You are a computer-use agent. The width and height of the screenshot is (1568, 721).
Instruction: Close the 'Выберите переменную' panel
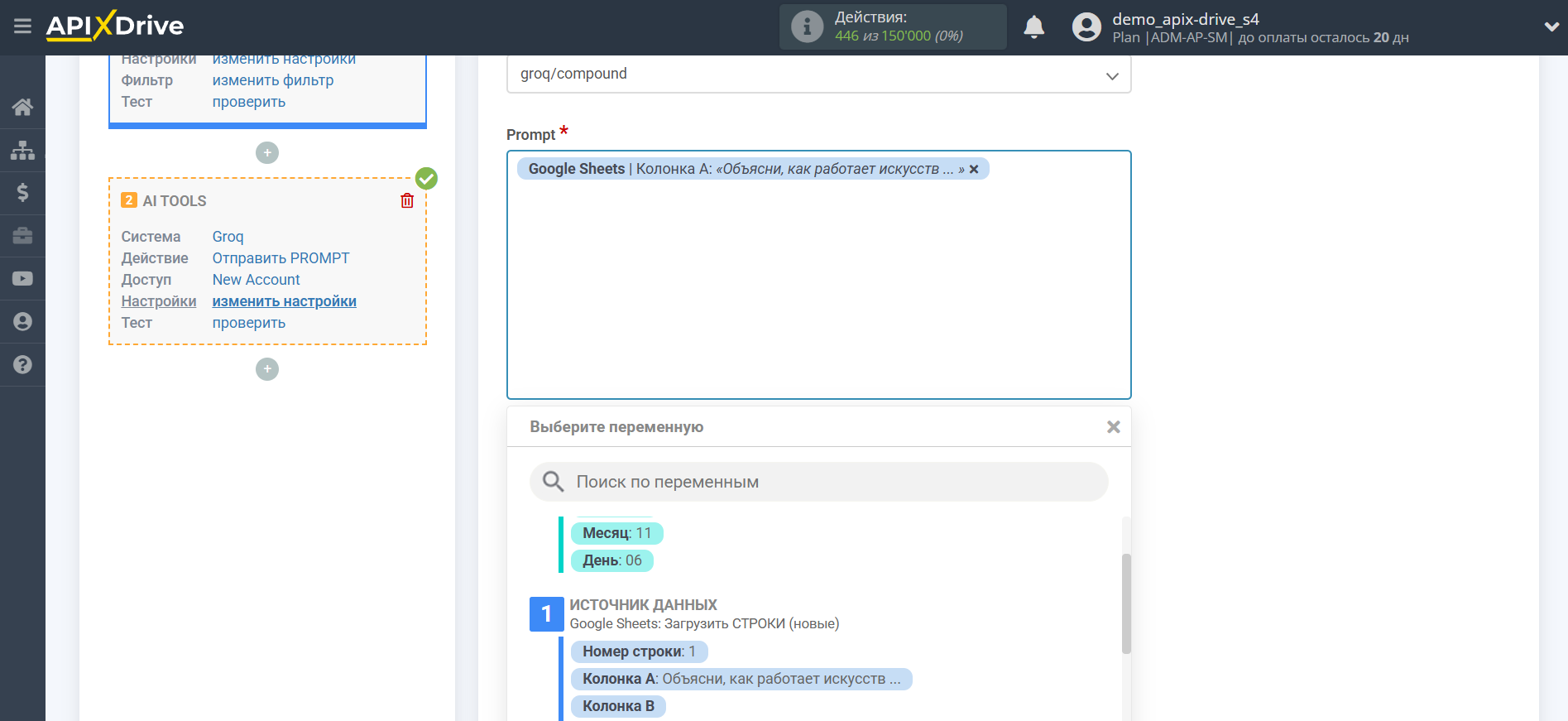(1113, 427)
